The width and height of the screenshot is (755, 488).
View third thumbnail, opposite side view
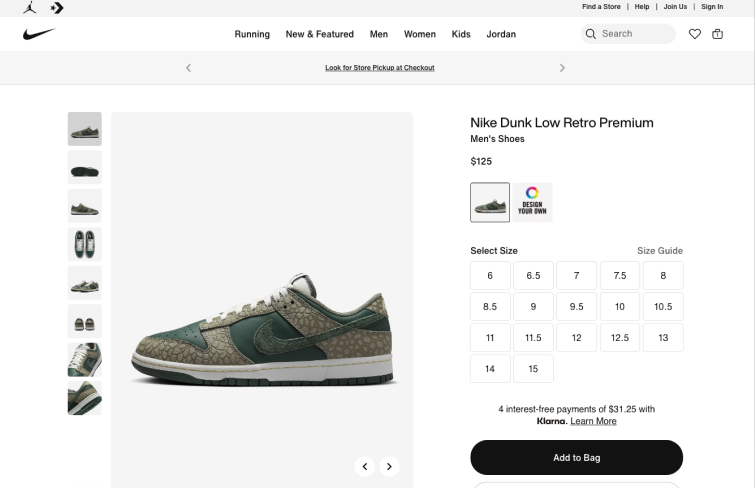click(85, 206)
